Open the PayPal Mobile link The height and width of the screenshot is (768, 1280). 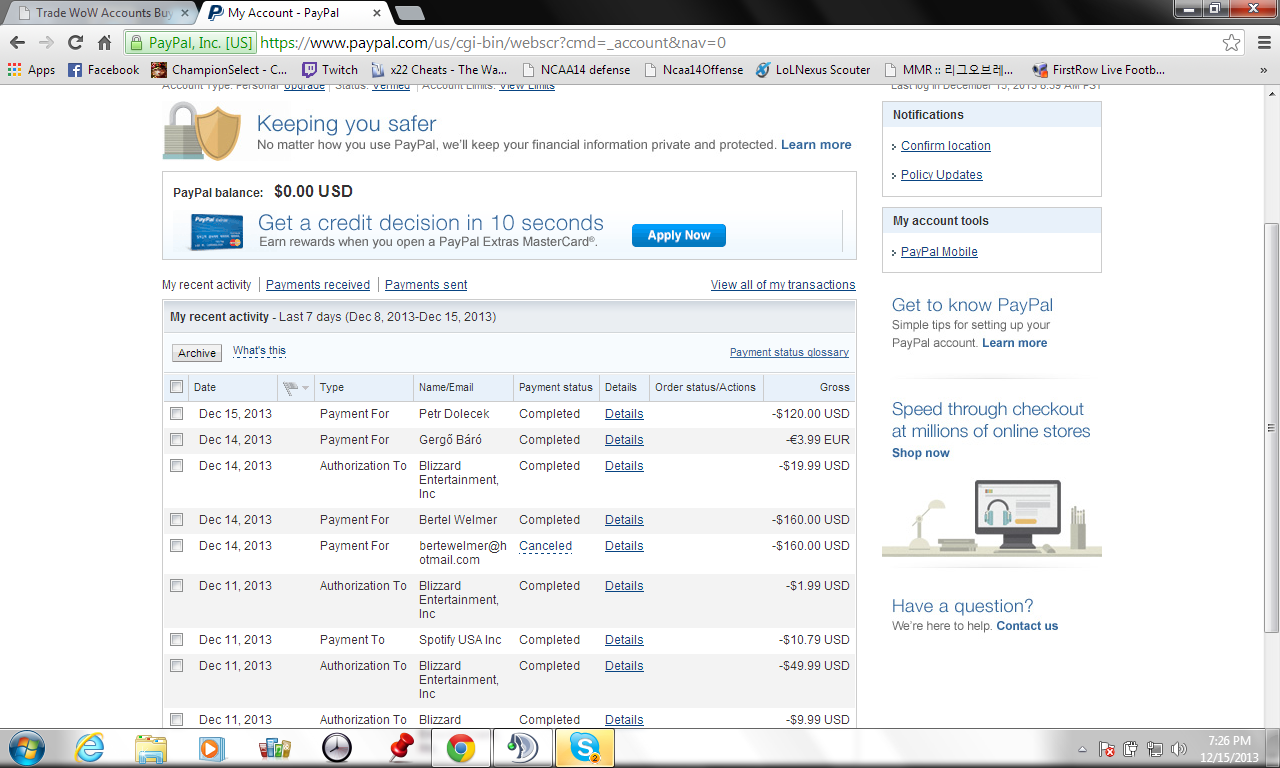[939, 252]
